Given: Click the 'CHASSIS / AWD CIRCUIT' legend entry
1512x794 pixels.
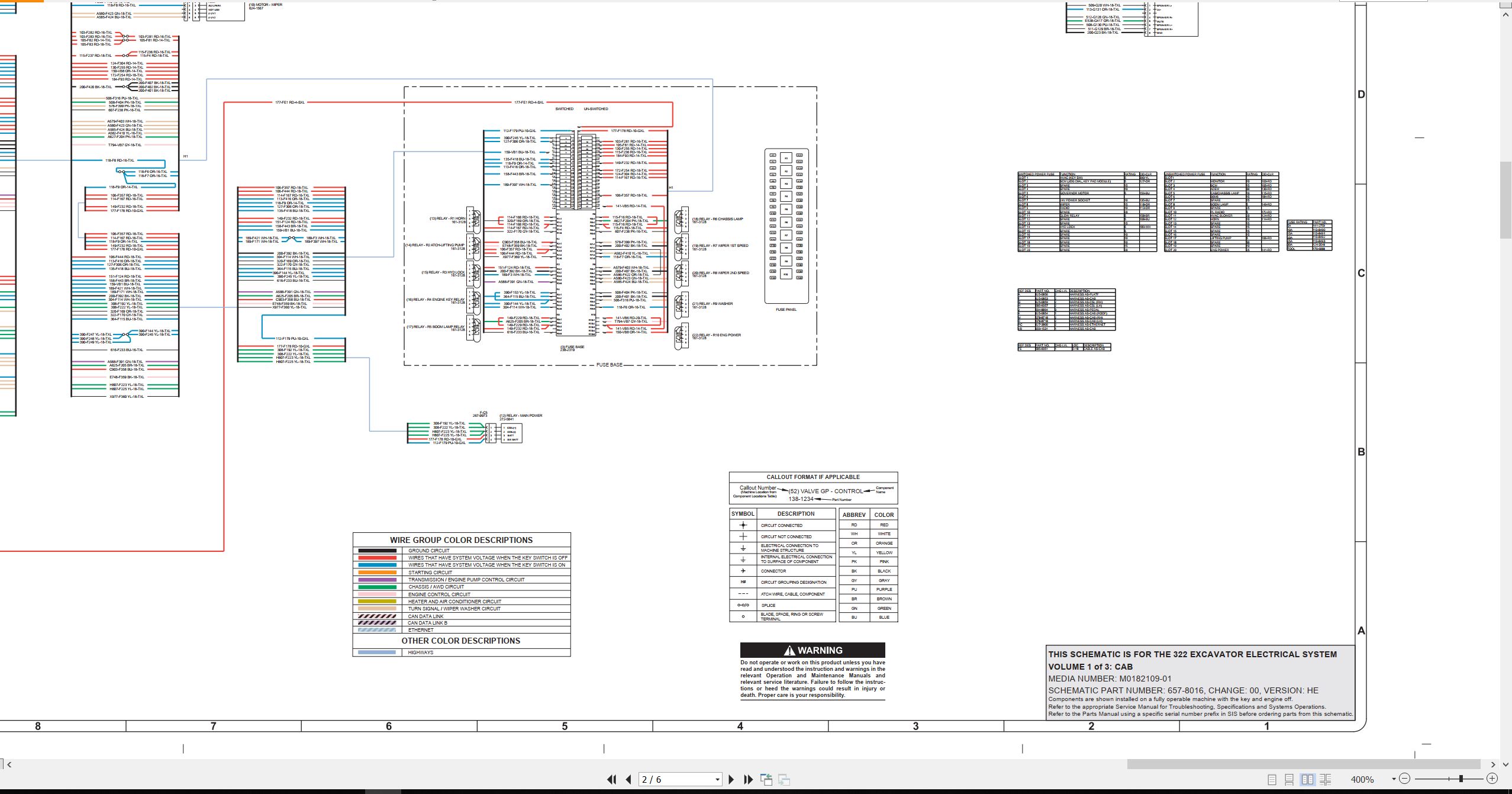Looking at the screenshot, I should coord(436,587).
